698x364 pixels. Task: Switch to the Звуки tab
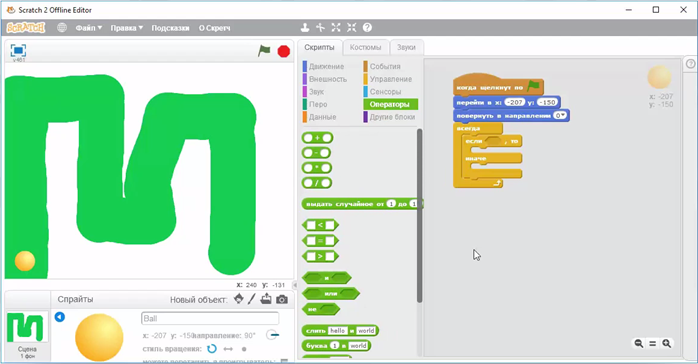pyautogui.click(x=406, y=47)
